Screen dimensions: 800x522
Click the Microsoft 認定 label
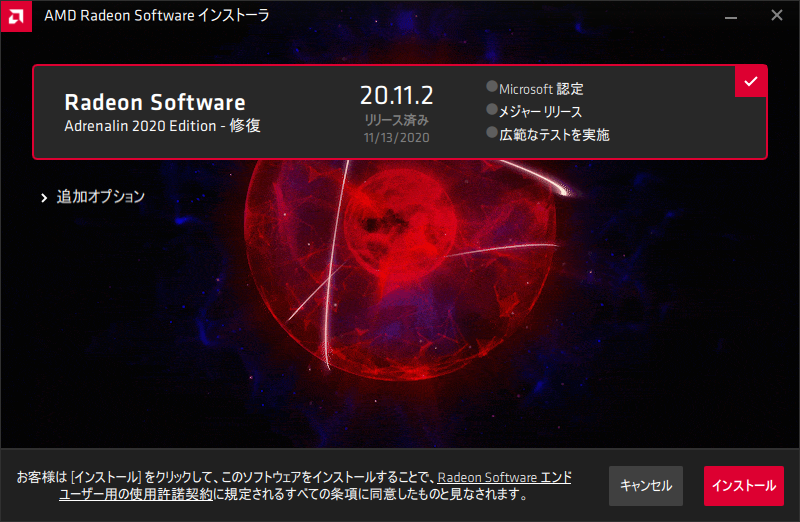tap(541, 89)
